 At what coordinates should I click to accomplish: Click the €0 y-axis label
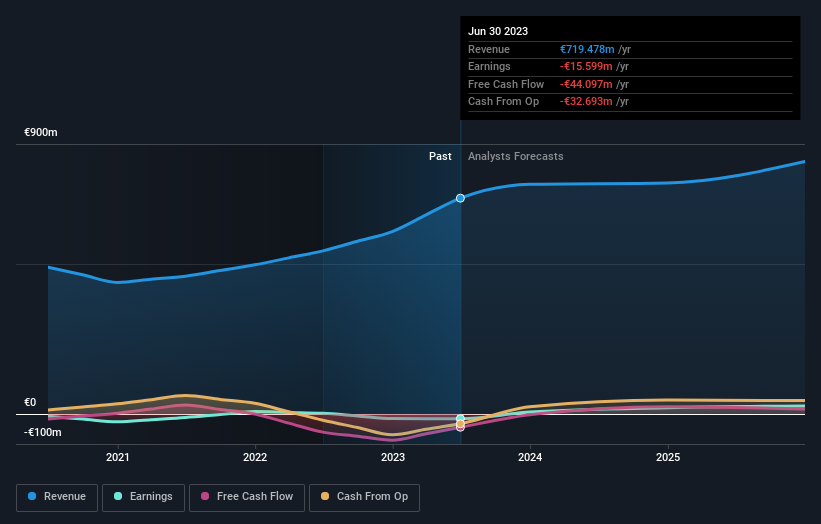tap(30, 403)
